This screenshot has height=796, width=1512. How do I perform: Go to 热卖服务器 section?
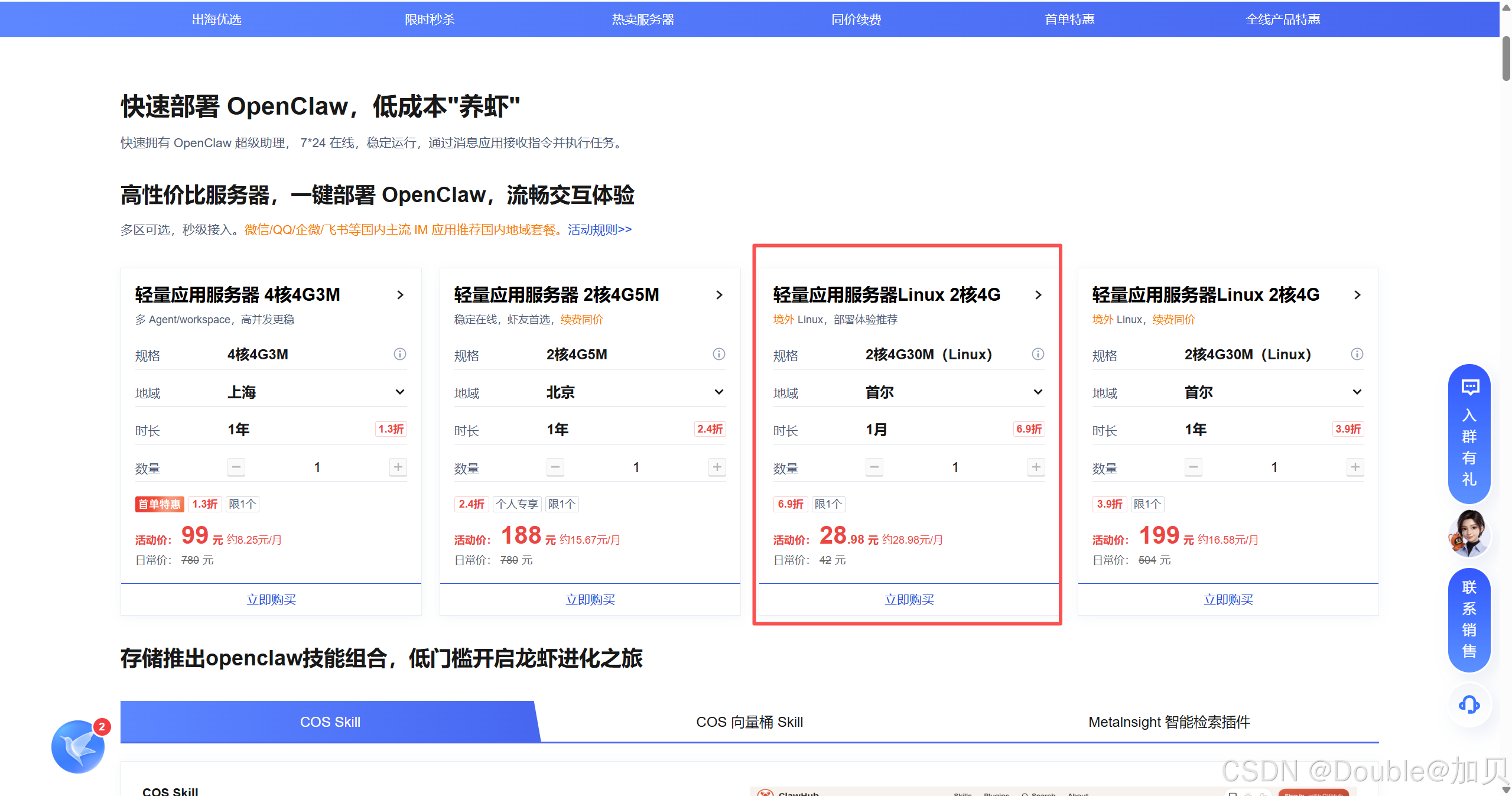(643, 20)
